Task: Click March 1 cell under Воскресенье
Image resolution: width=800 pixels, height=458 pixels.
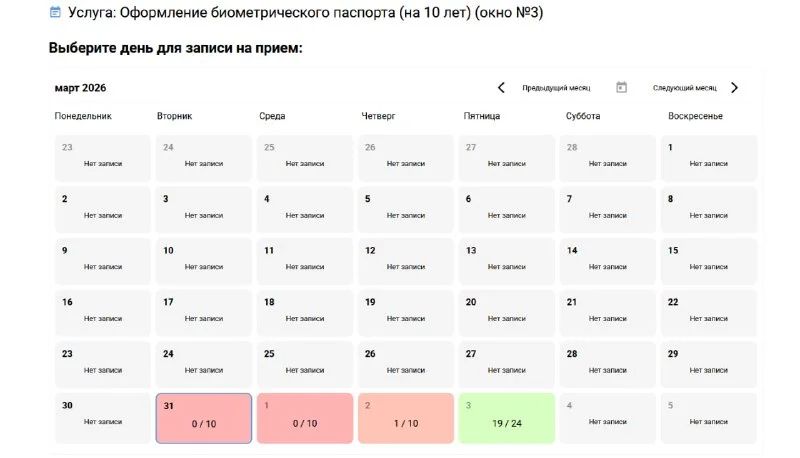Action: (709, 158)
